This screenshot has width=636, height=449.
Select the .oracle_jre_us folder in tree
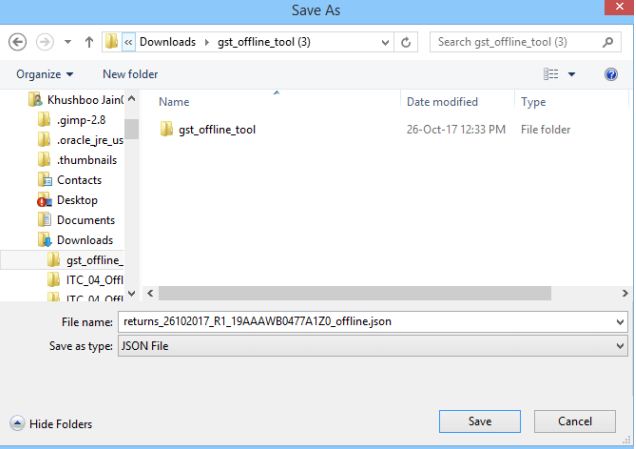[80, 140]
